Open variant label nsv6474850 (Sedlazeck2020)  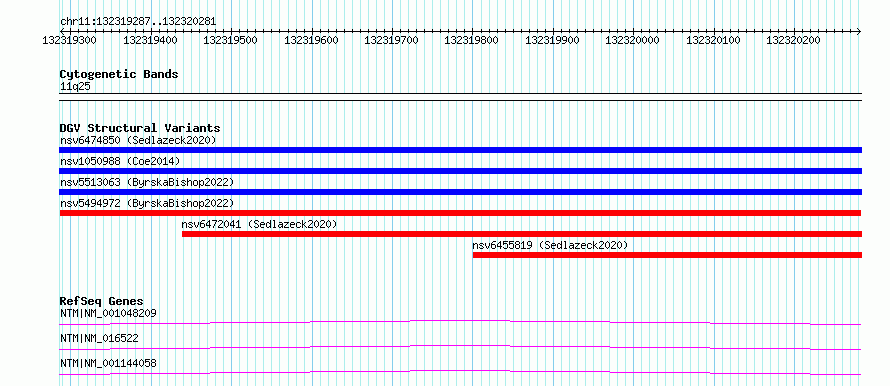pyautogui.click(x=138, y=140)
